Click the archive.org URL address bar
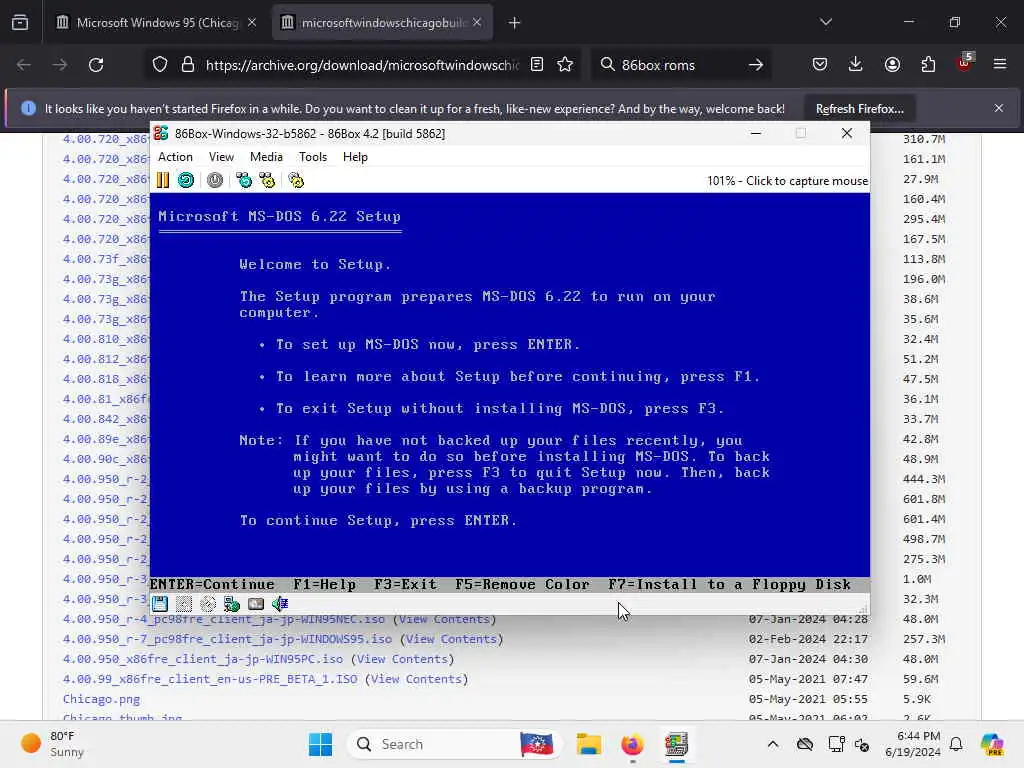 coord(362,65)
